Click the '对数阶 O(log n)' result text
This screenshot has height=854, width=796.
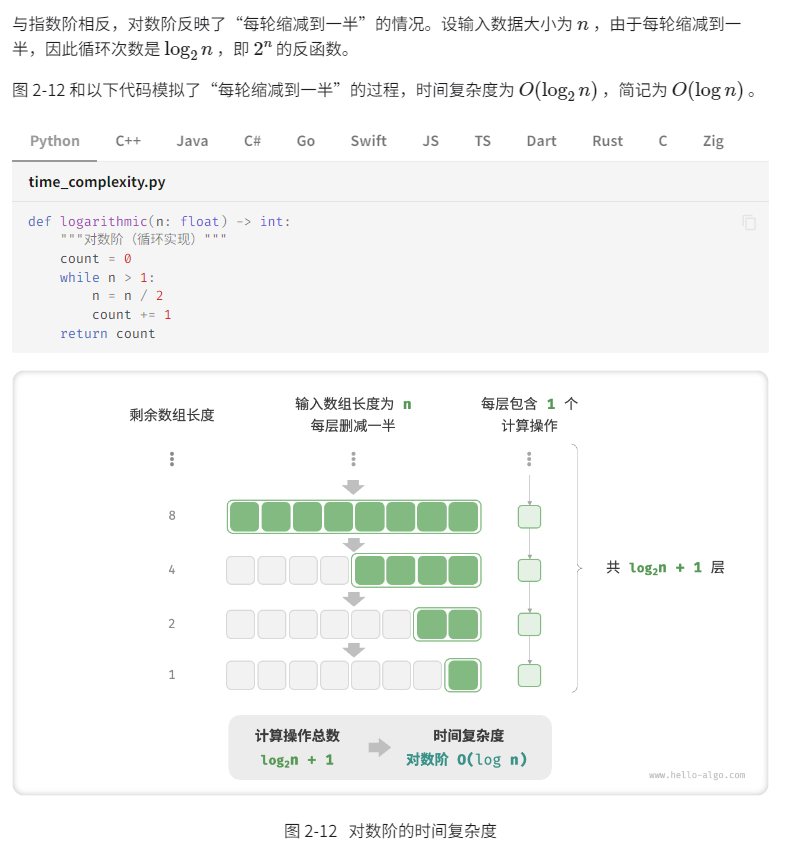coord(467,760)
